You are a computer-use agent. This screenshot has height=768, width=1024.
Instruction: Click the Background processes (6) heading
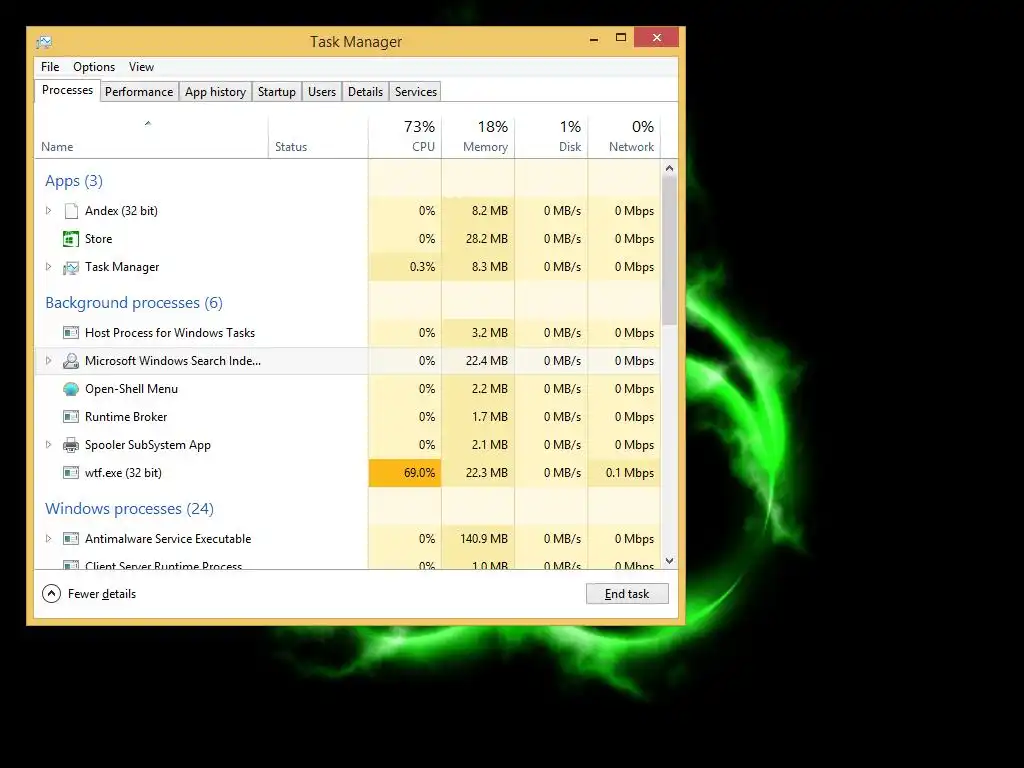[x=134, y=303]
